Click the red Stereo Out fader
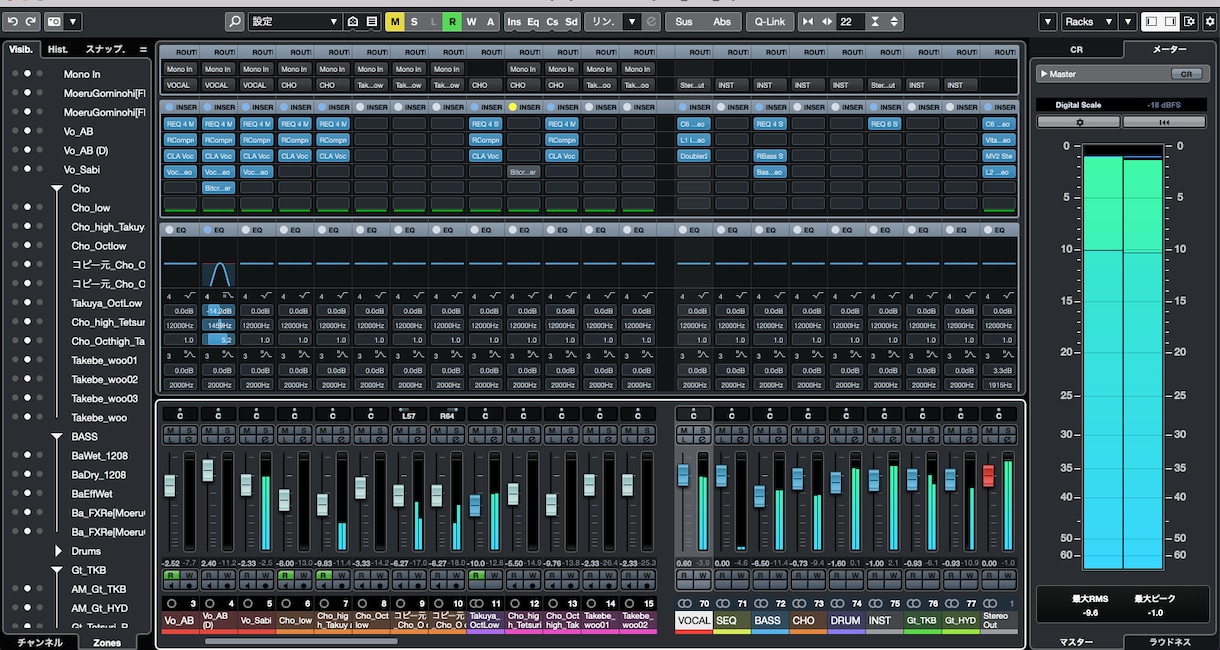Screen dimensions: 1220x650 click(x=989, y=475)
